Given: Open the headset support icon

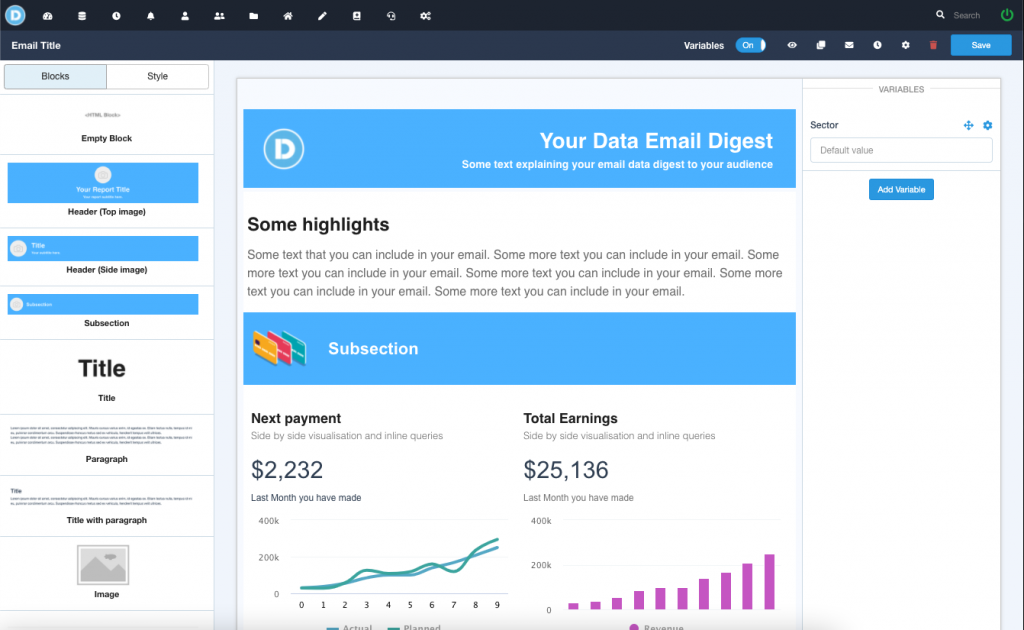Looking at the screenshot, I should [x=391, y=16].
